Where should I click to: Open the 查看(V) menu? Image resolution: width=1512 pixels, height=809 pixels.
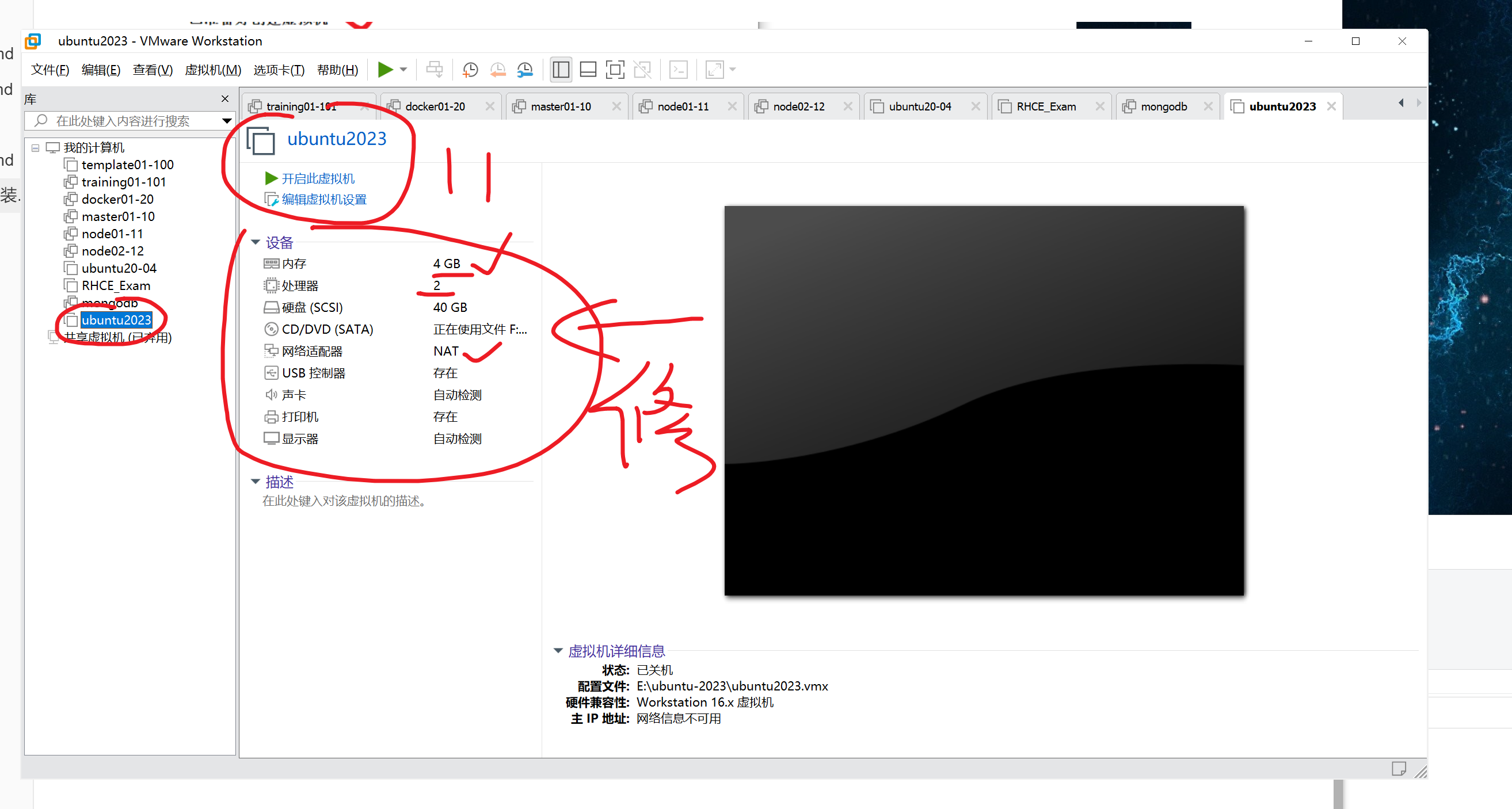coord(153,70)
